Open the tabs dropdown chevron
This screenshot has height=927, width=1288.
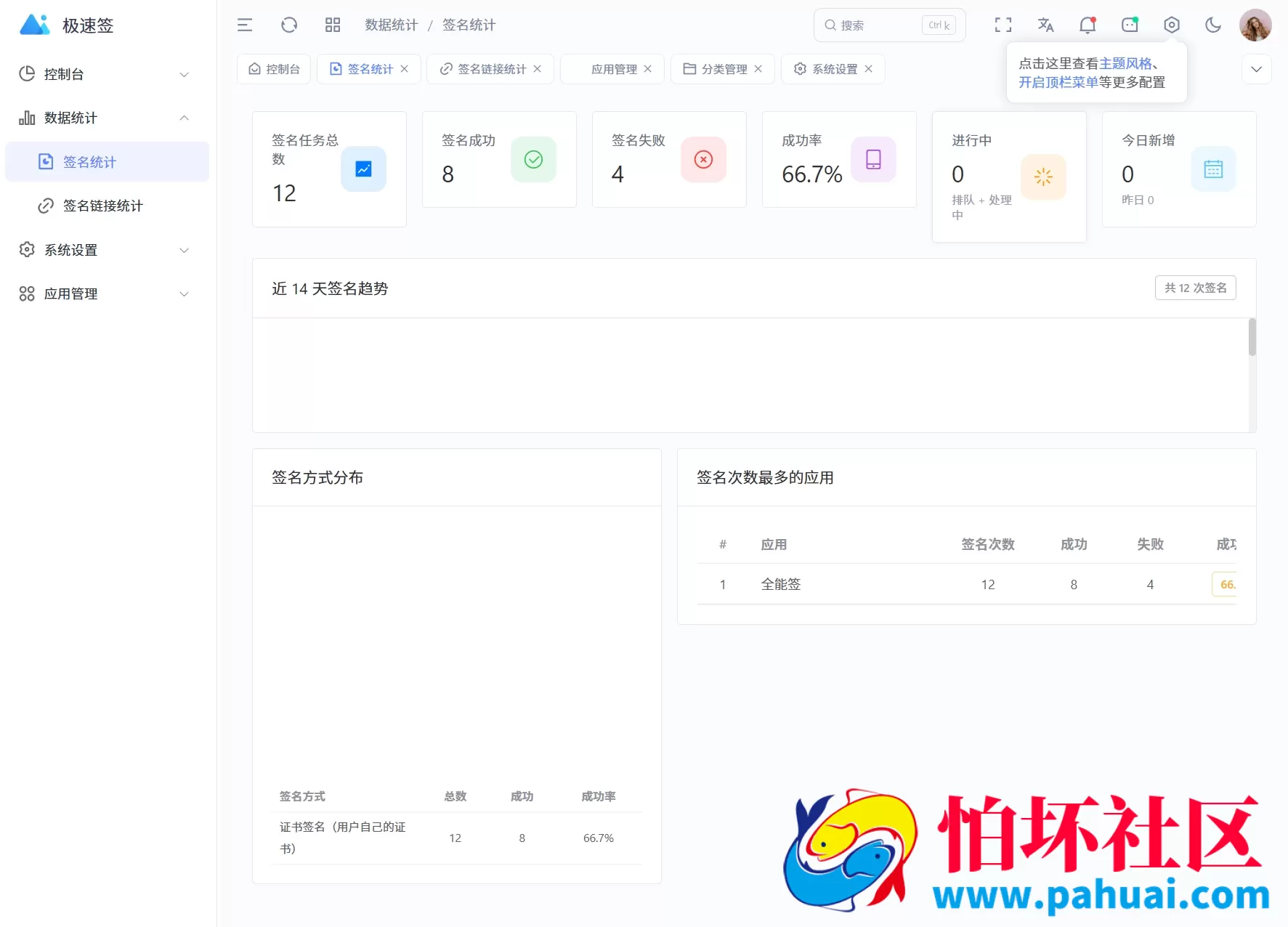click(x=1256, y=69)
